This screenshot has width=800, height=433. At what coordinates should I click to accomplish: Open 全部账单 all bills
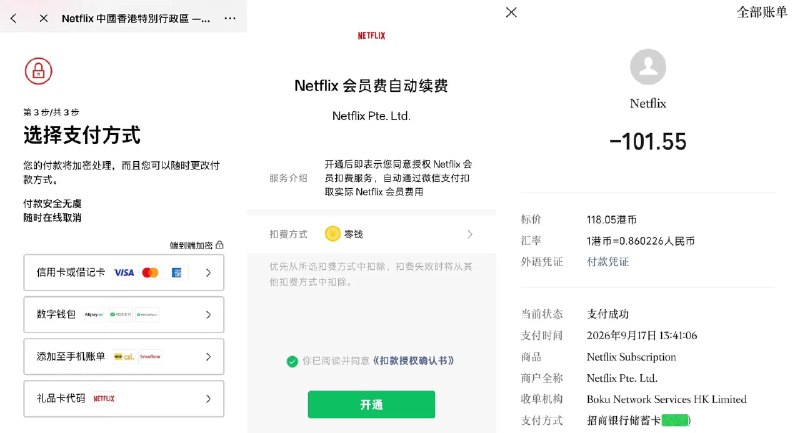tap(762, 12)
